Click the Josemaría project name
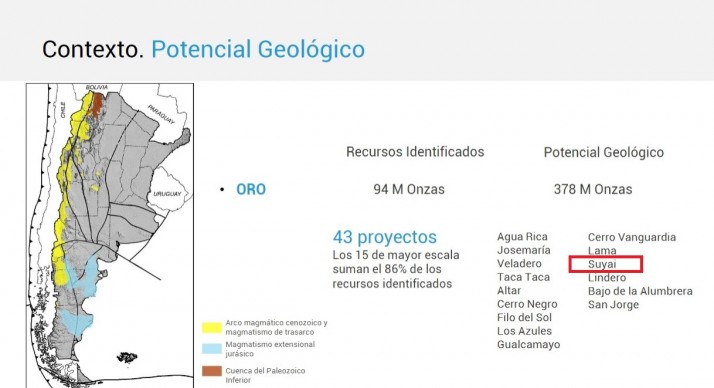This screenshot has height=388, width=714. pyautogui.click(x=524, y=250)
